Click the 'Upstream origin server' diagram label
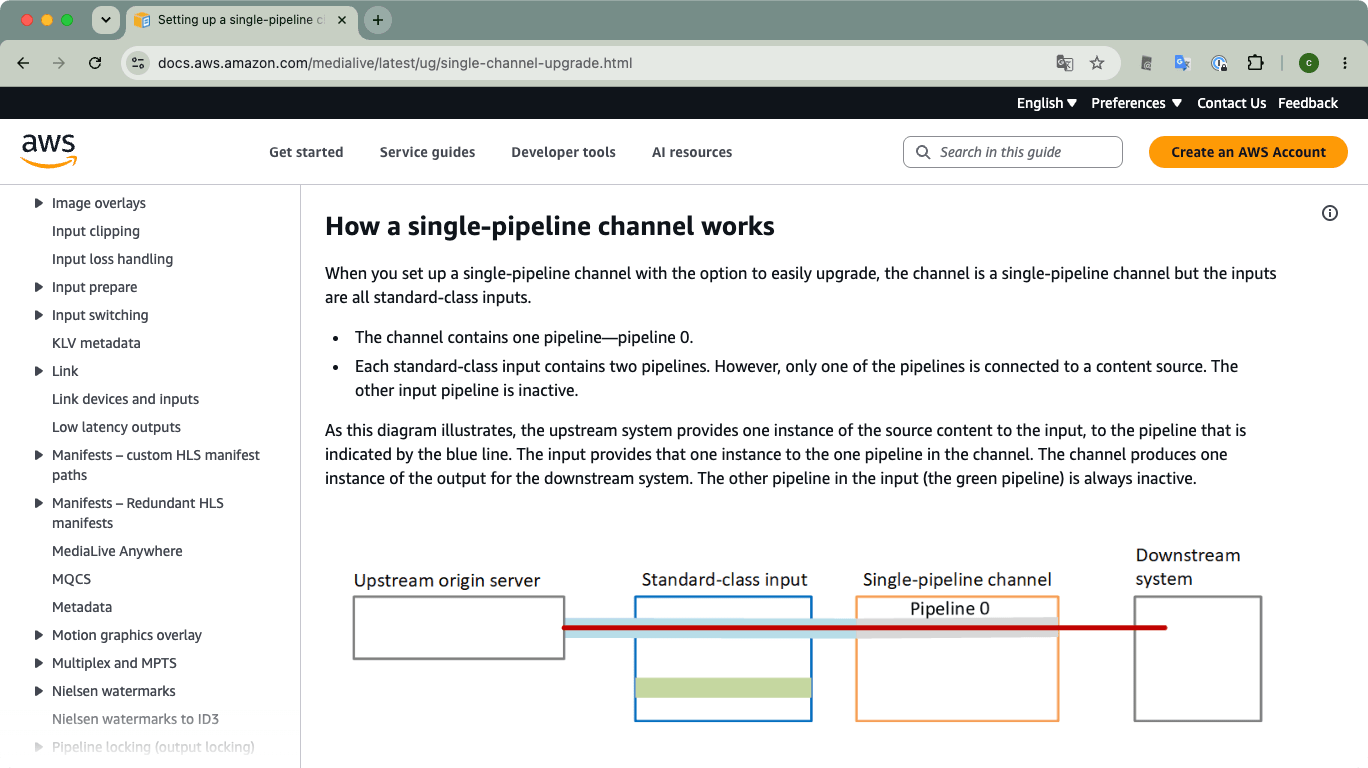The height and width of the screenshot is (768, 1368). pos(447,580)
